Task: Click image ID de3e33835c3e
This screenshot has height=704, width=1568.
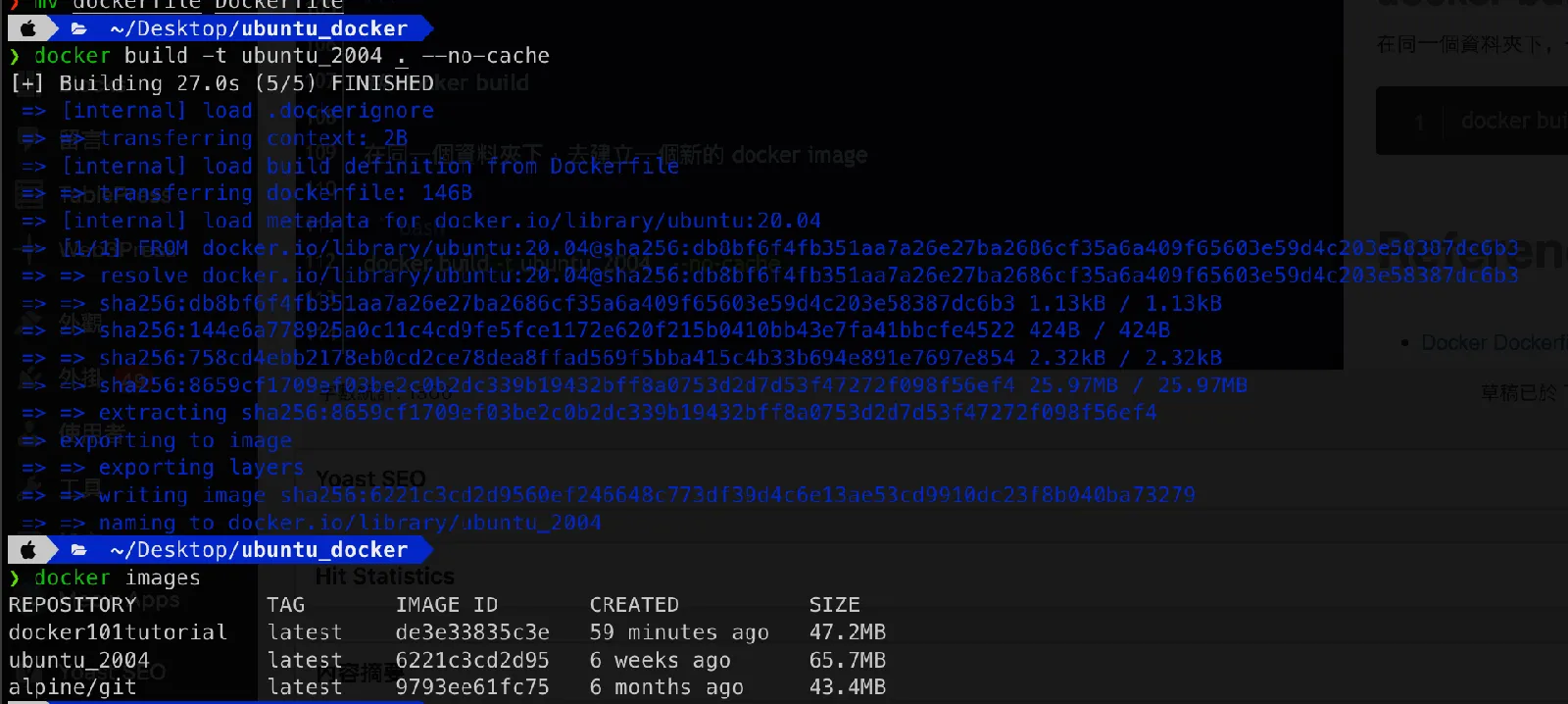Action: click(472, 632)
